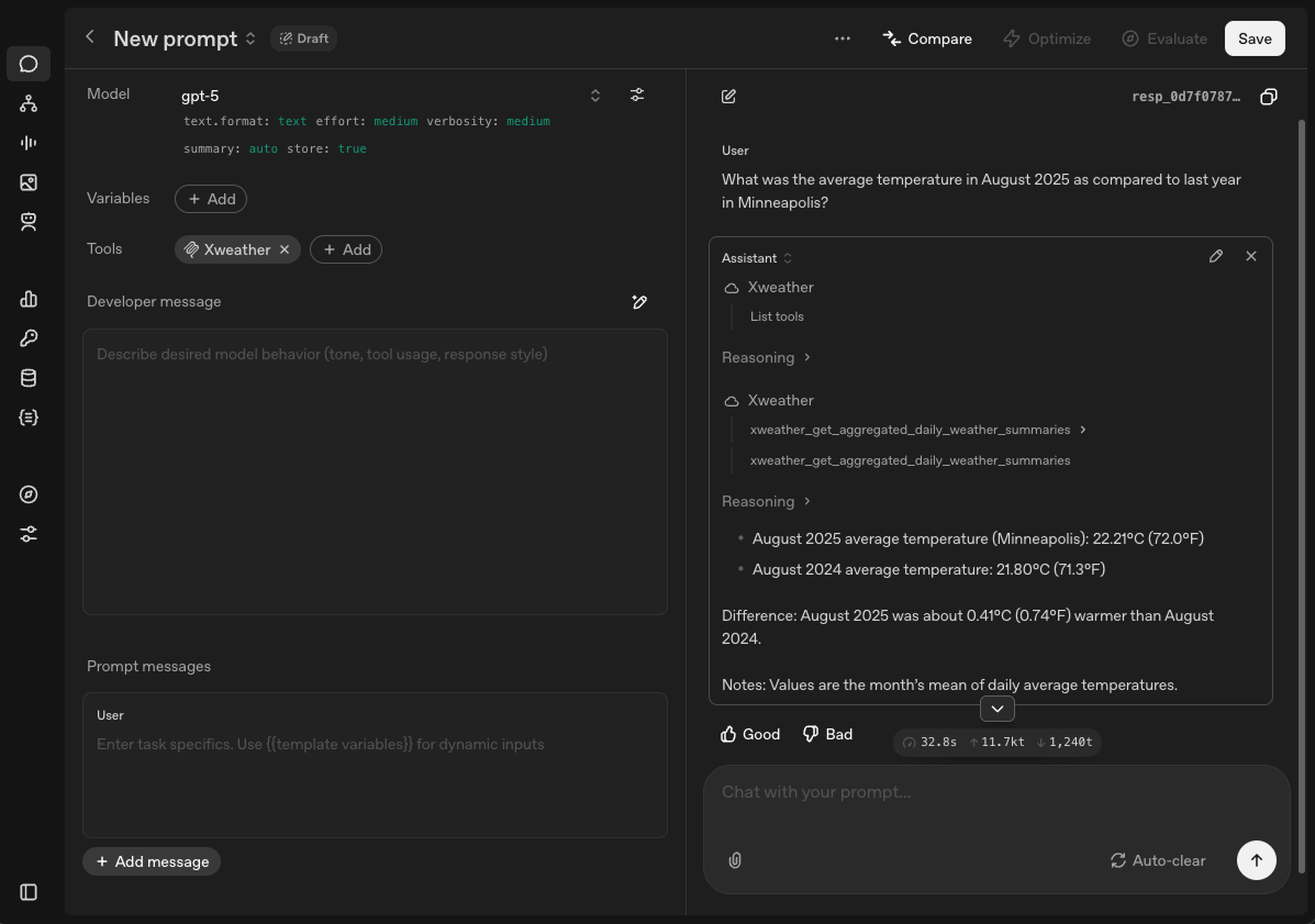Open the three-dots more options menu
This screenshot has width=1315, height=924.
pyautogui.click(x=842, y=38)
